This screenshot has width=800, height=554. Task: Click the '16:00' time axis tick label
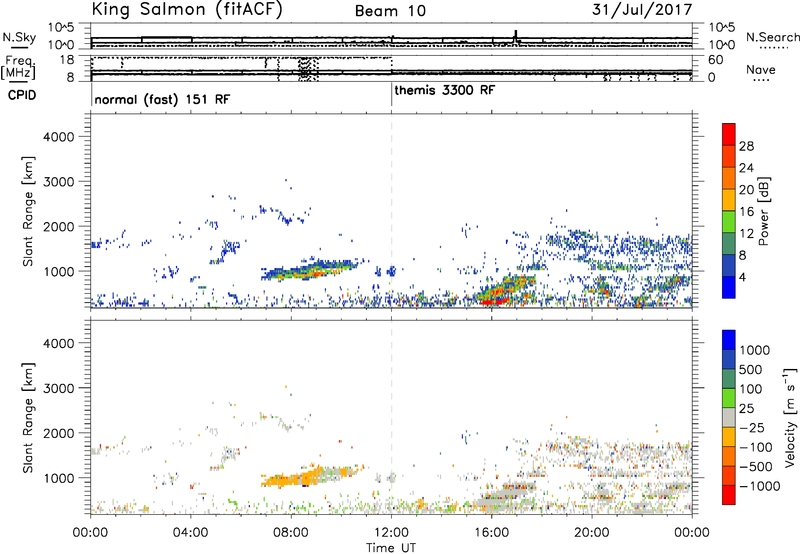point(491,533)
